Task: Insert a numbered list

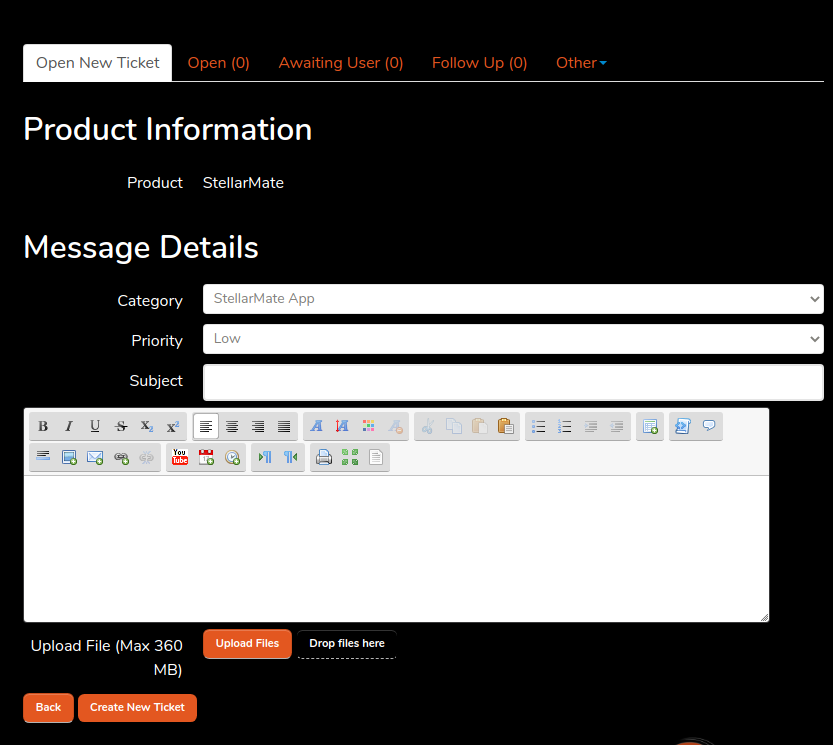Action: point(564,426)
